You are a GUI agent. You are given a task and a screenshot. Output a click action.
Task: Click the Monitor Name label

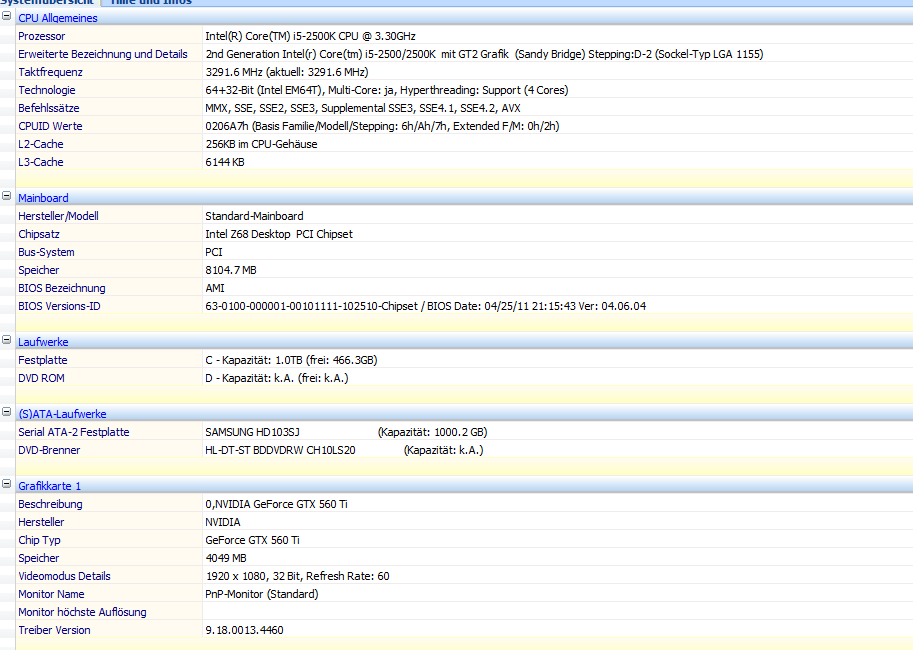point(51,595)
